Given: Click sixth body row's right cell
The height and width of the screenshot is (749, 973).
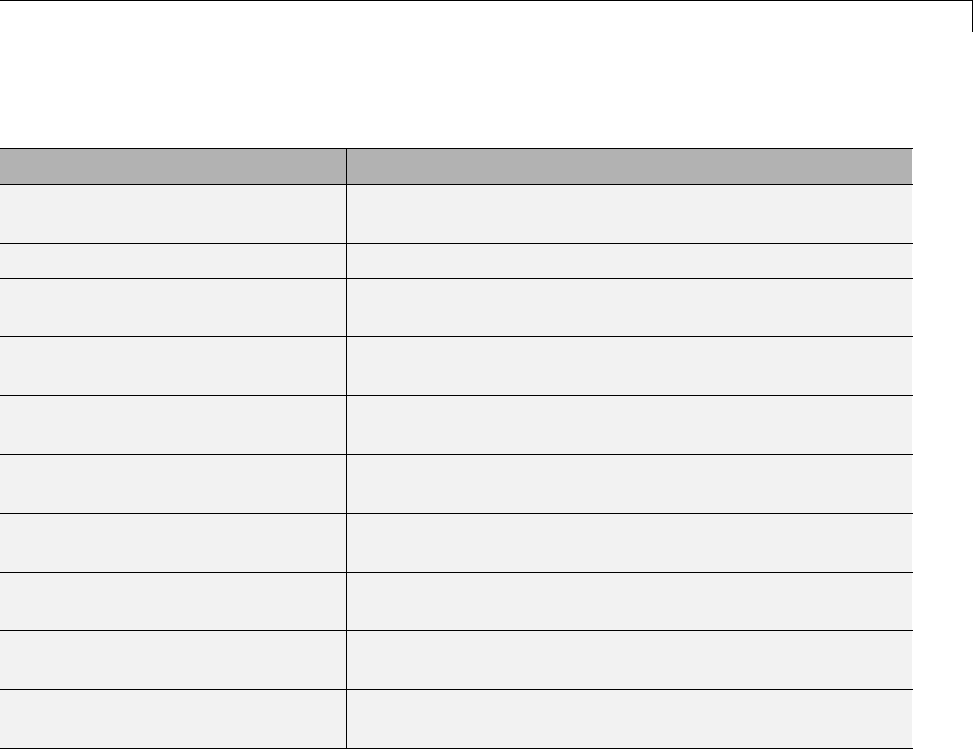Looking at the screenshot, I should coord(629,483).
